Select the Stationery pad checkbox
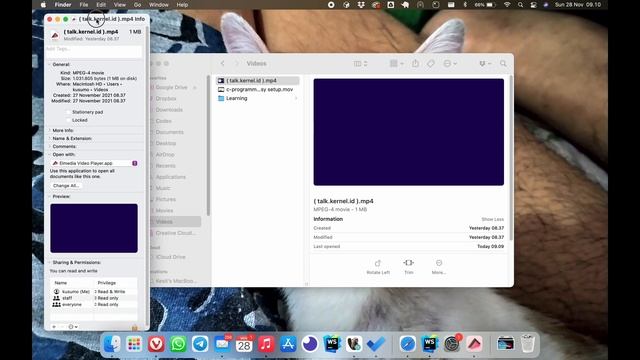This screenshot has height=360, width=640. 68,112
